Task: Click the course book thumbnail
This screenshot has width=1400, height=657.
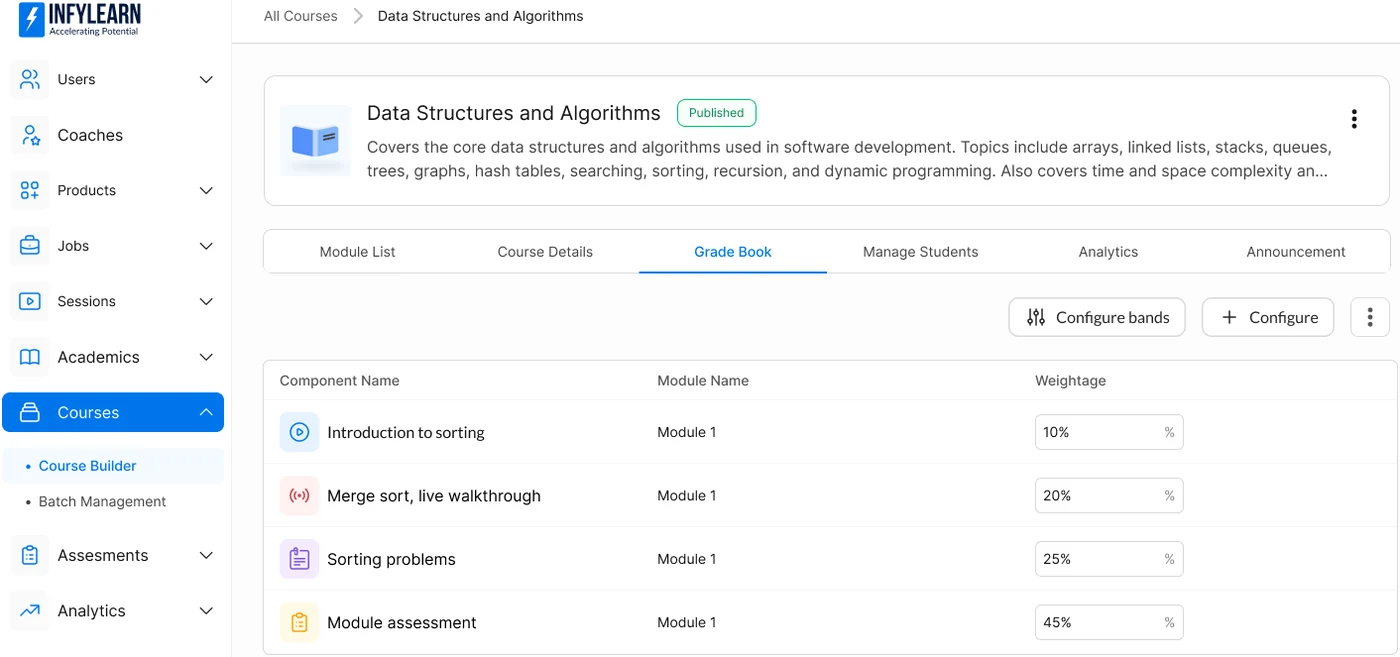Action: [315, 140]
